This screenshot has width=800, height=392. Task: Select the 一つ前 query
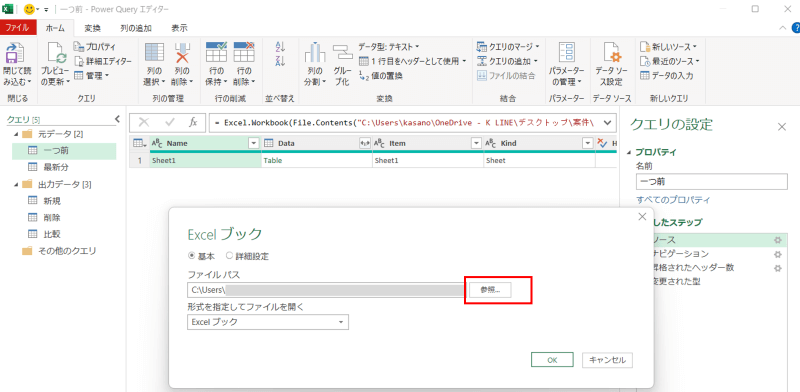(64, 151)
